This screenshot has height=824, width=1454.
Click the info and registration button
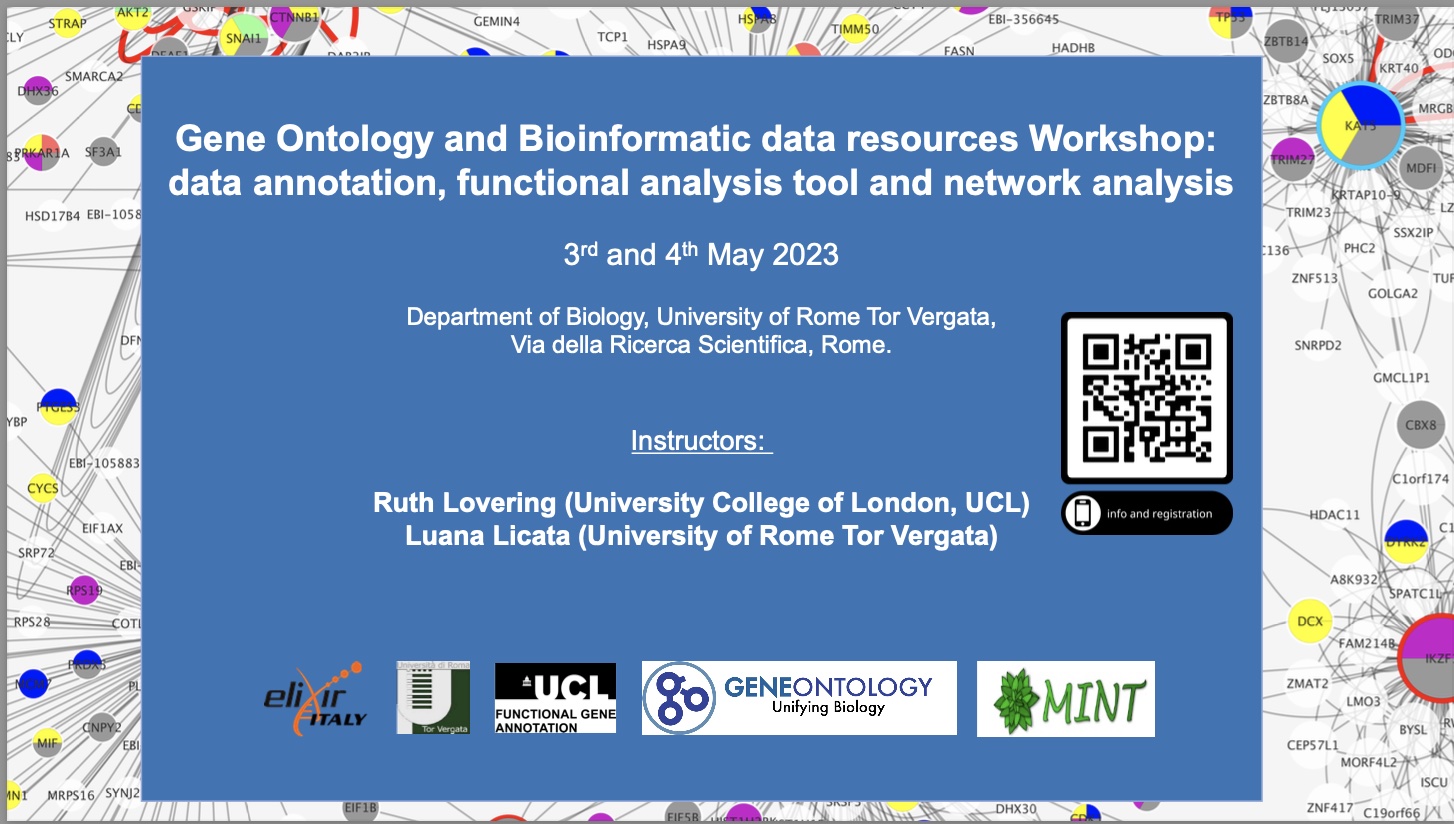point(1145,513)
